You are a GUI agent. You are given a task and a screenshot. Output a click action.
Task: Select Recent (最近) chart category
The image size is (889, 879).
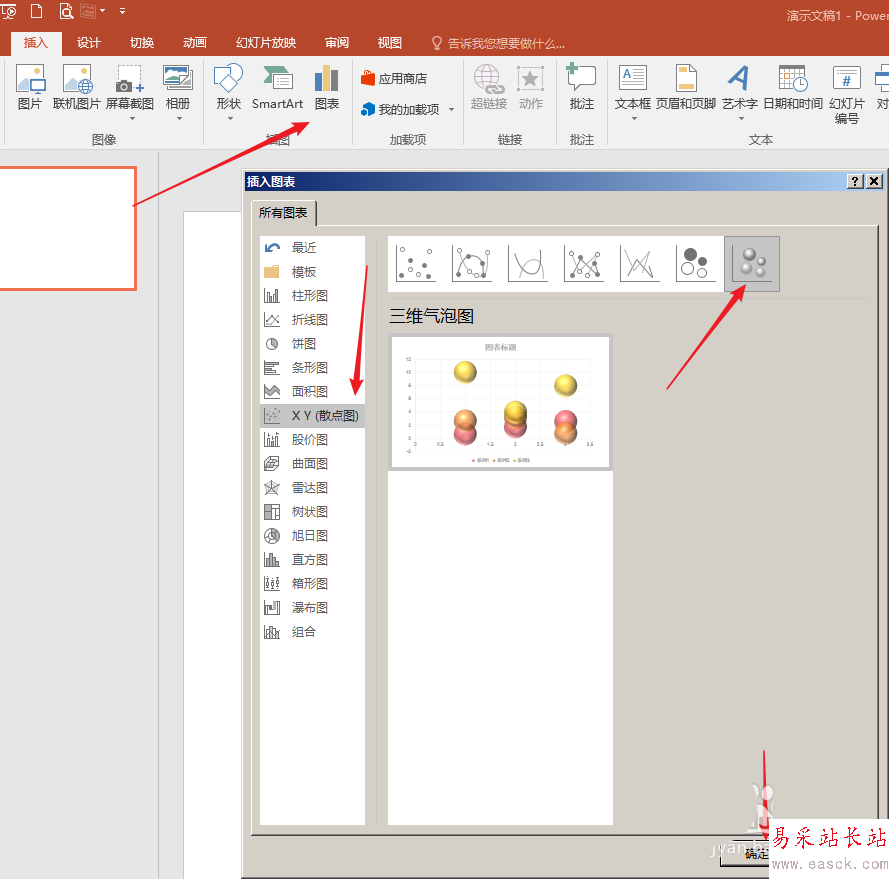tap(312, 247)
